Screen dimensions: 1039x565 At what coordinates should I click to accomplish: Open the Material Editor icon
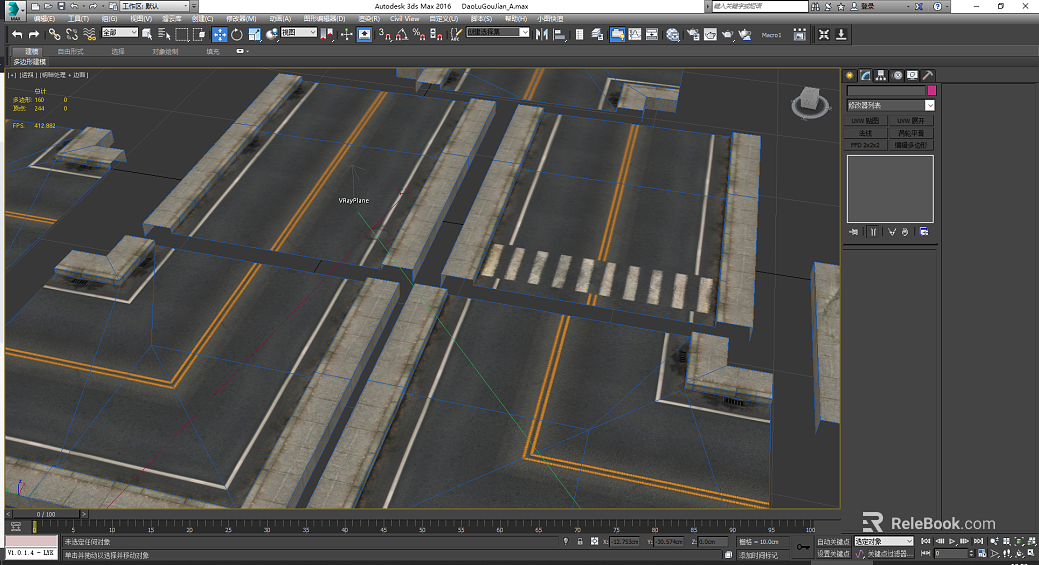pyautogui.click(x=673, y=34)
